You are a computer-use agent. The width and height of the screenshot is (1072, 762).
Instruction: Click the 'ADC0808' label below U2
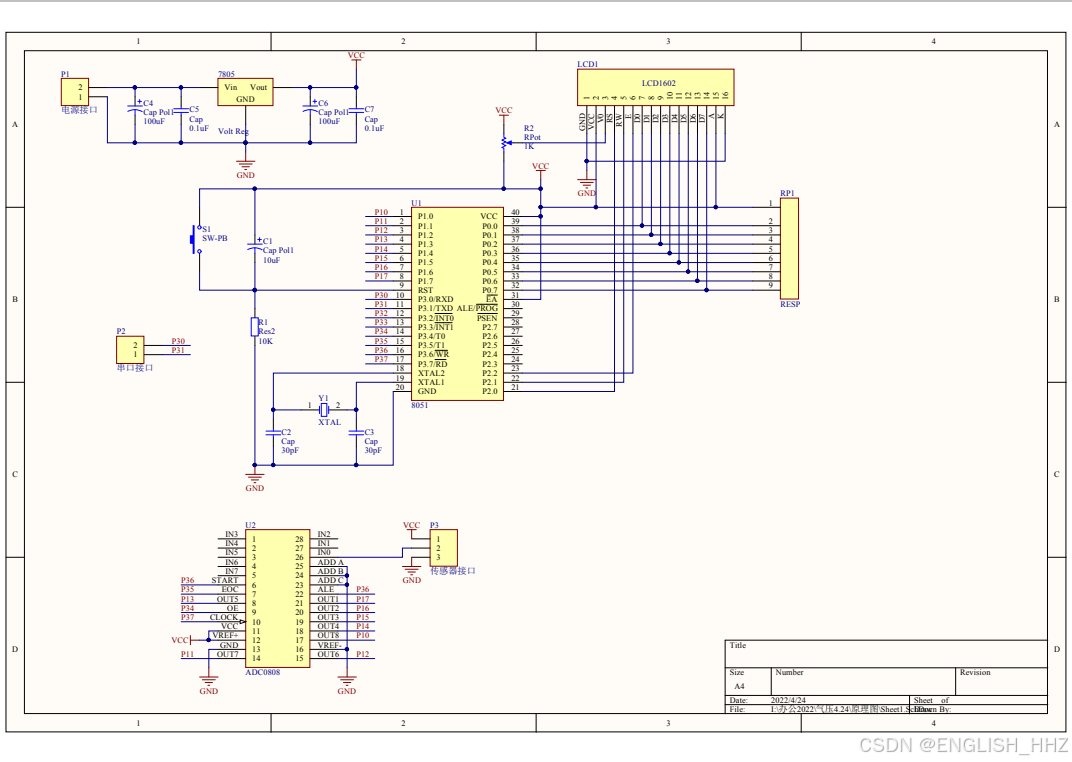pos(263,672)
